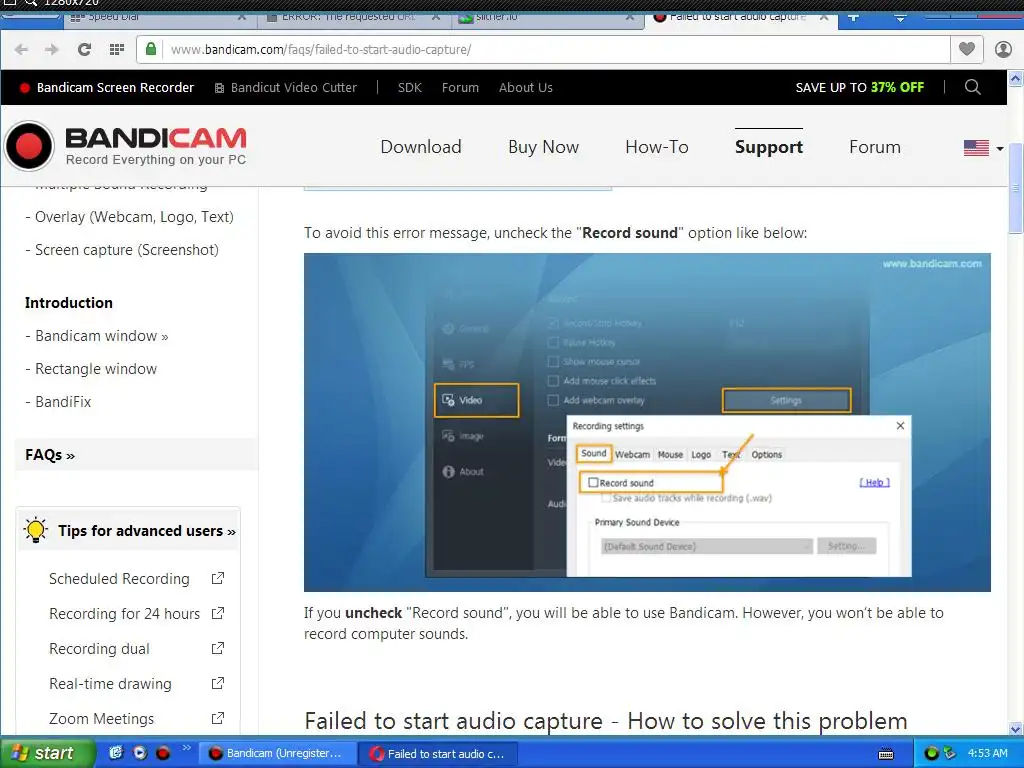Click the system tray keyboard icon
Image resolution: width=1024 pixels, height=768 pixels.
click(x=886, y=754)
